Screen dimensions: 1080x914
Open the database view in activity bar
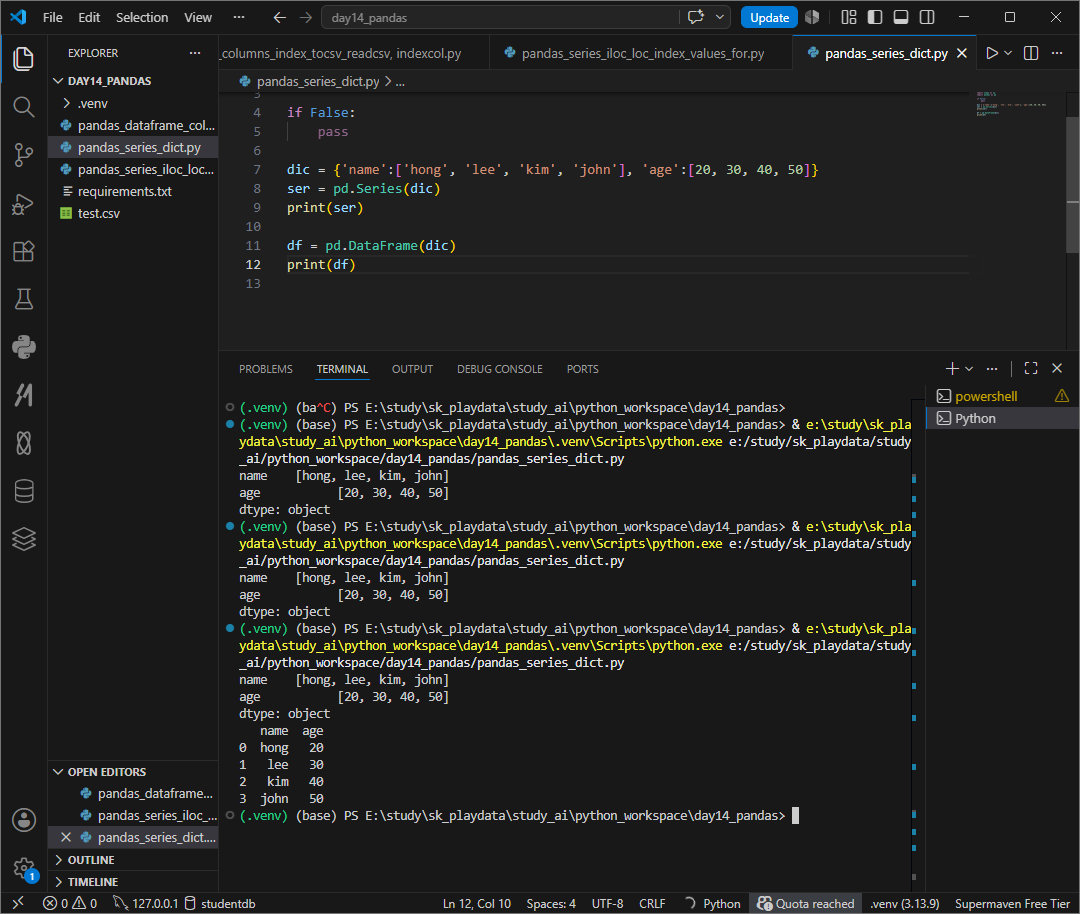pyautogui.click(x=23, y=491)
